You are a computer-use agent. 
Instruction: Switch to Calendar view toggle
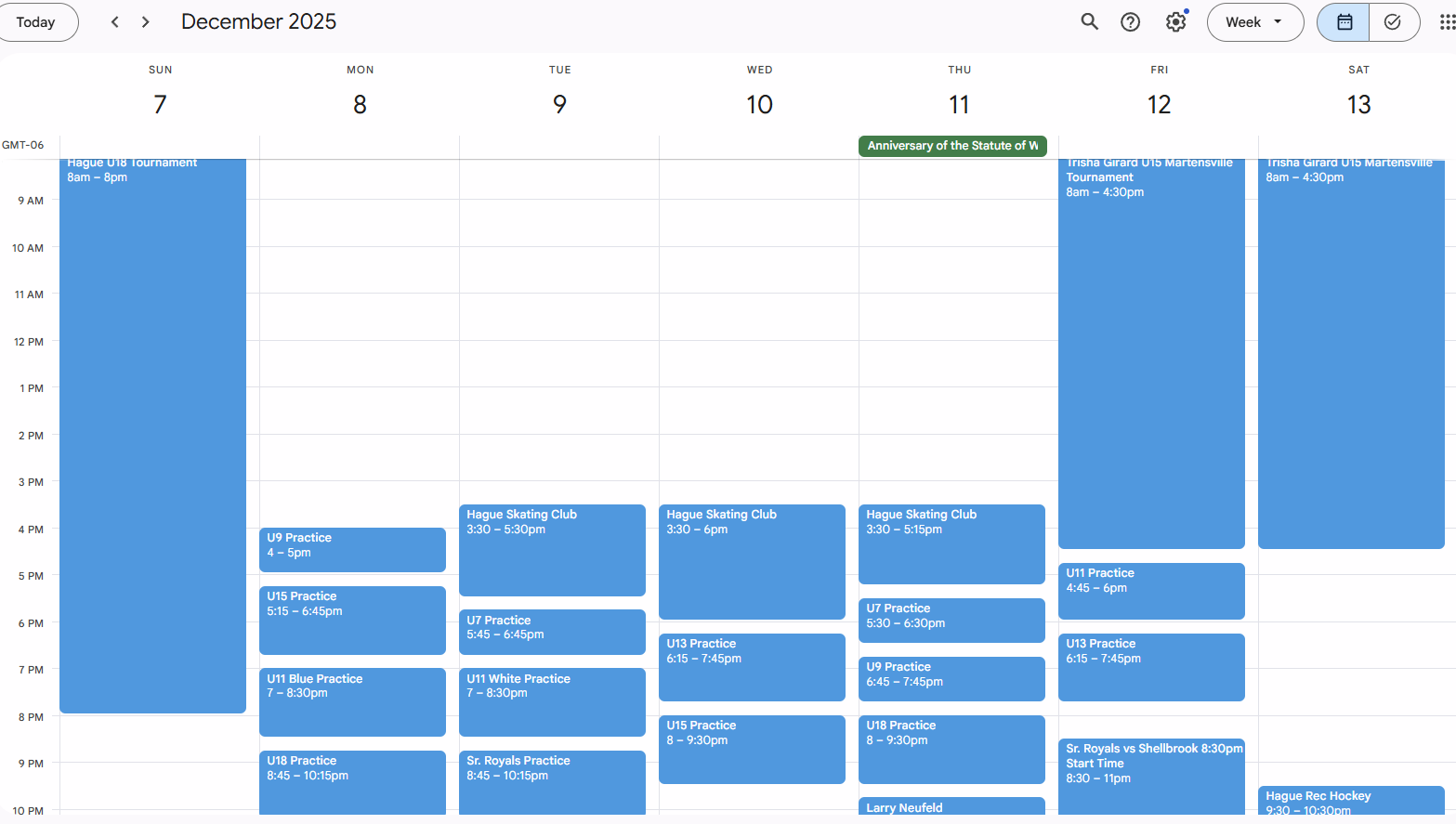(1344, 22)
